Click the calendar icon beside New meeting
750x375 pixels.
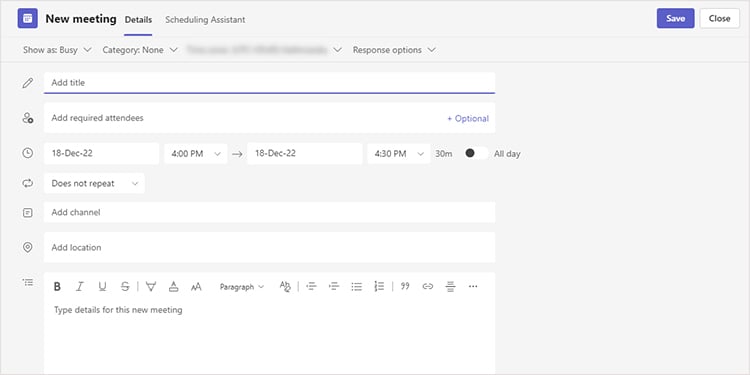[27, 19]
